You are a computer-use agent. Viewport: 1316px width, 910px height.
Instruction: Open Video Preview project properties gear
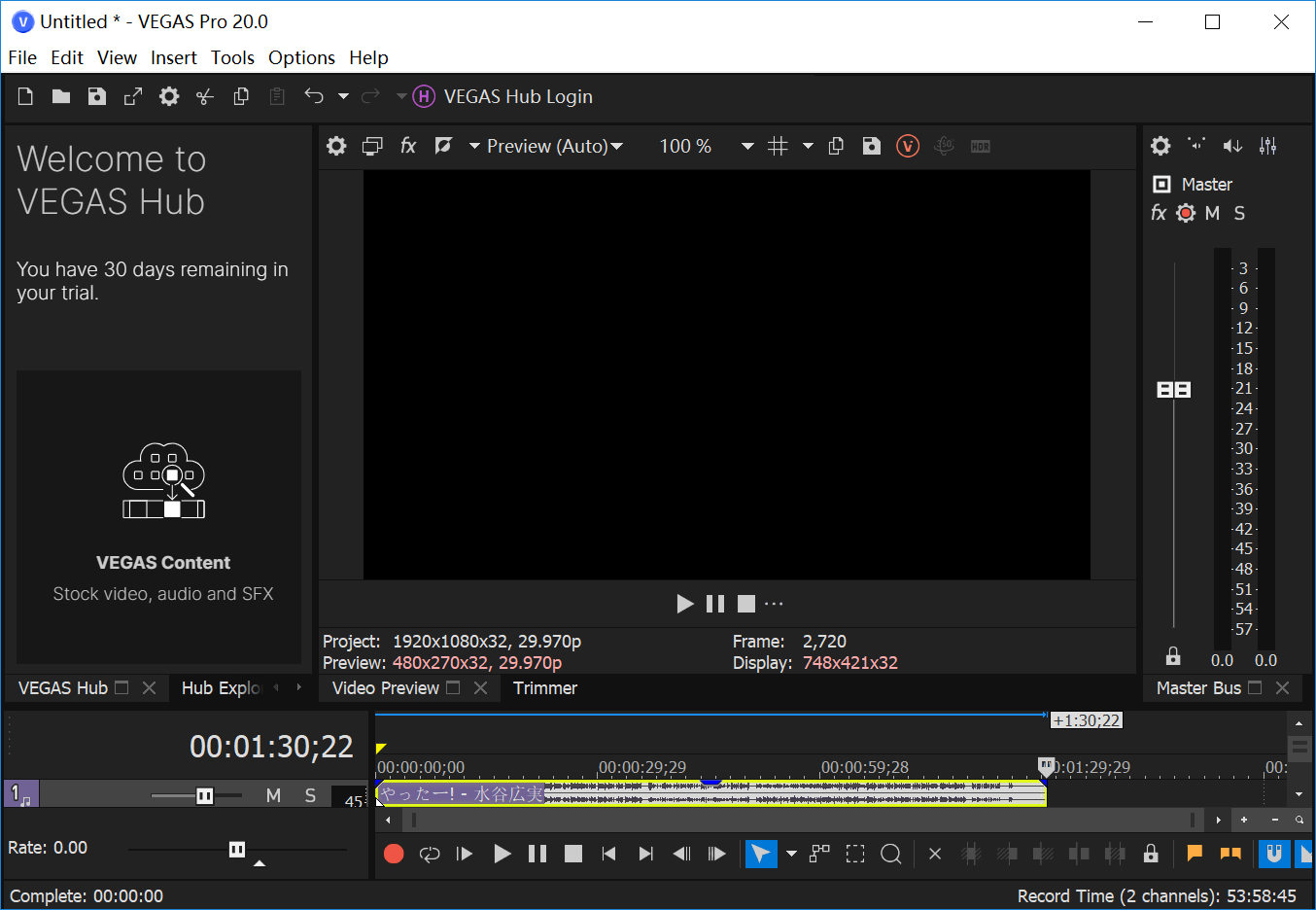point(336,146)
